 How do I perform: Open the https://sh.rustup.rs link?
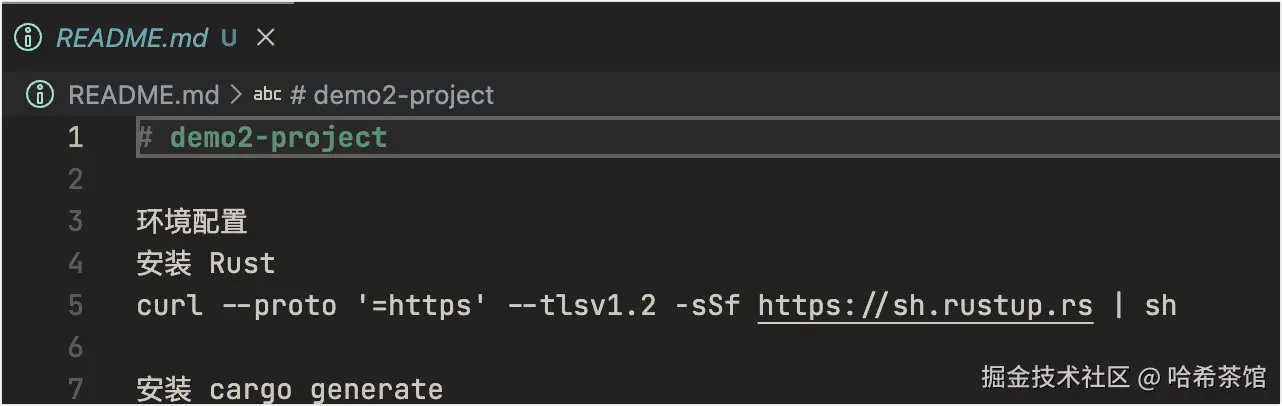[x=925, y=305]
